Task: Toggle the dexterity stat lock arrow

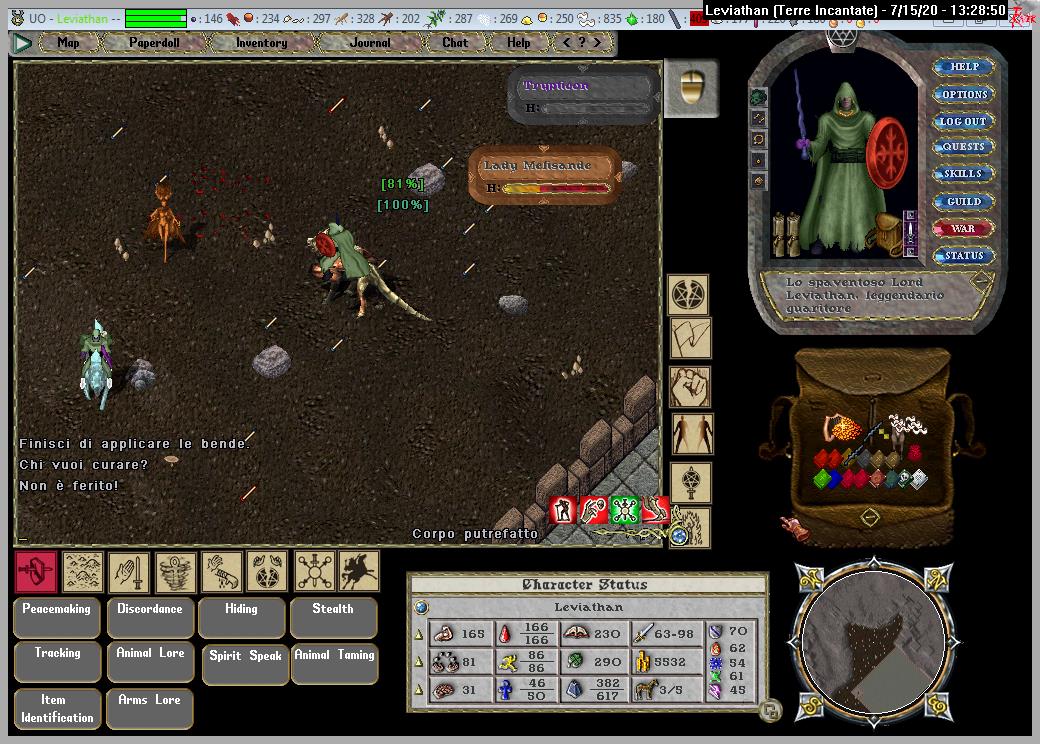Action: coord(419,662)
